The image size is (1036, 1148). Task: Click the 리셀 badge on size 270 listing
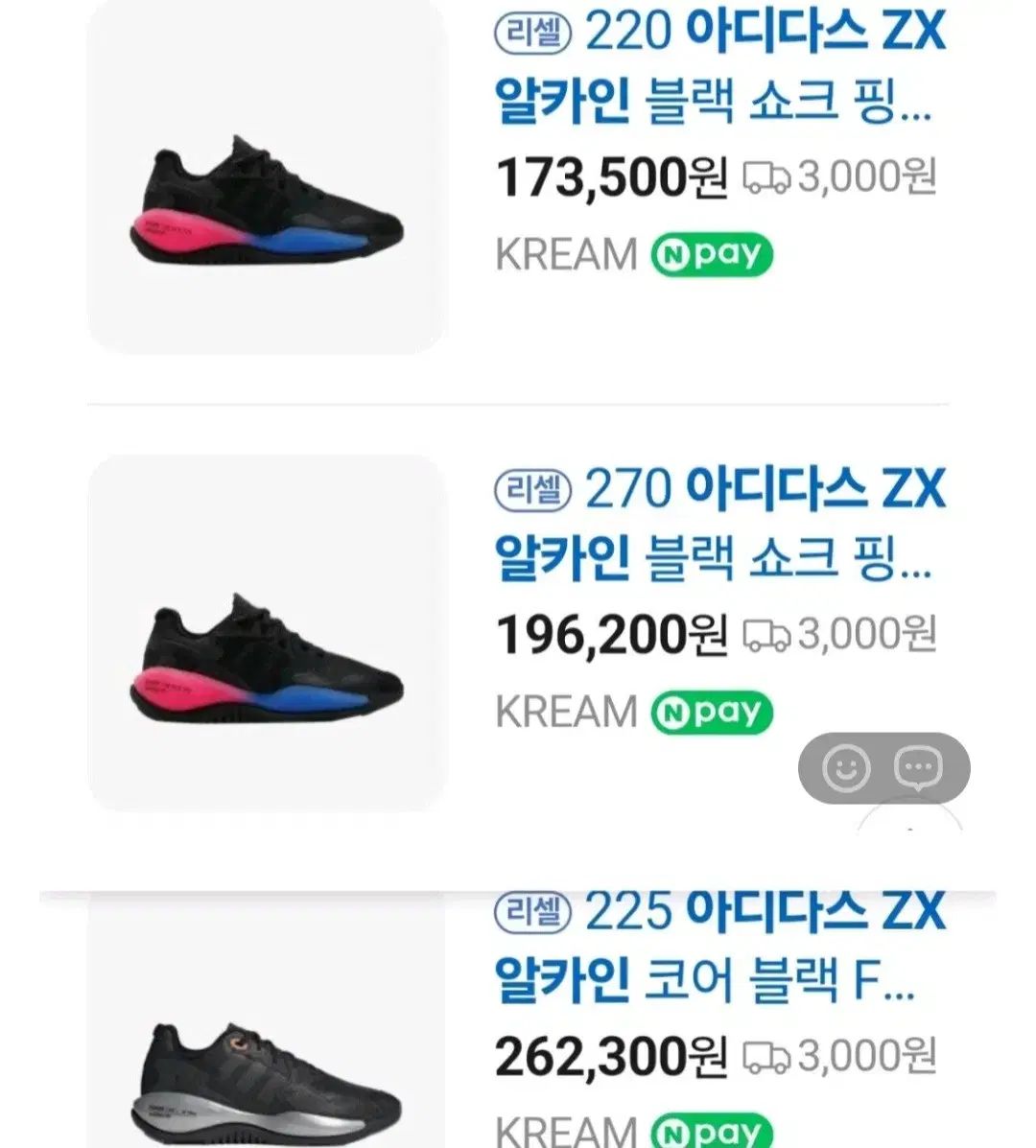(532, 490)
